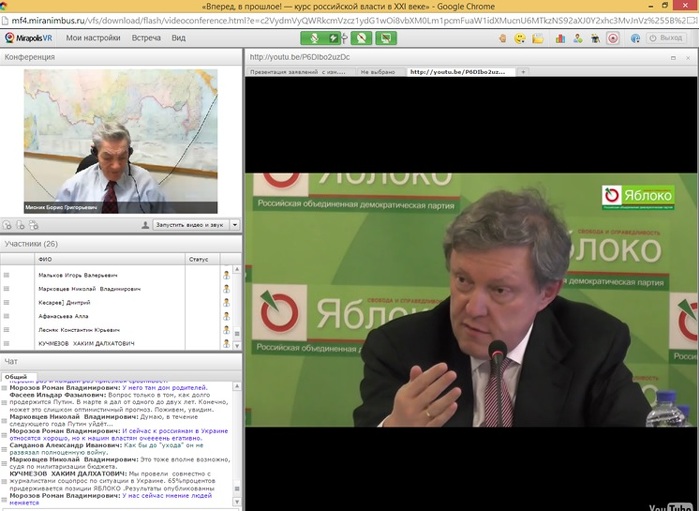Click user status icon for Кесарев] Дмитрий
700x511 pixels.
coord(226,303)
